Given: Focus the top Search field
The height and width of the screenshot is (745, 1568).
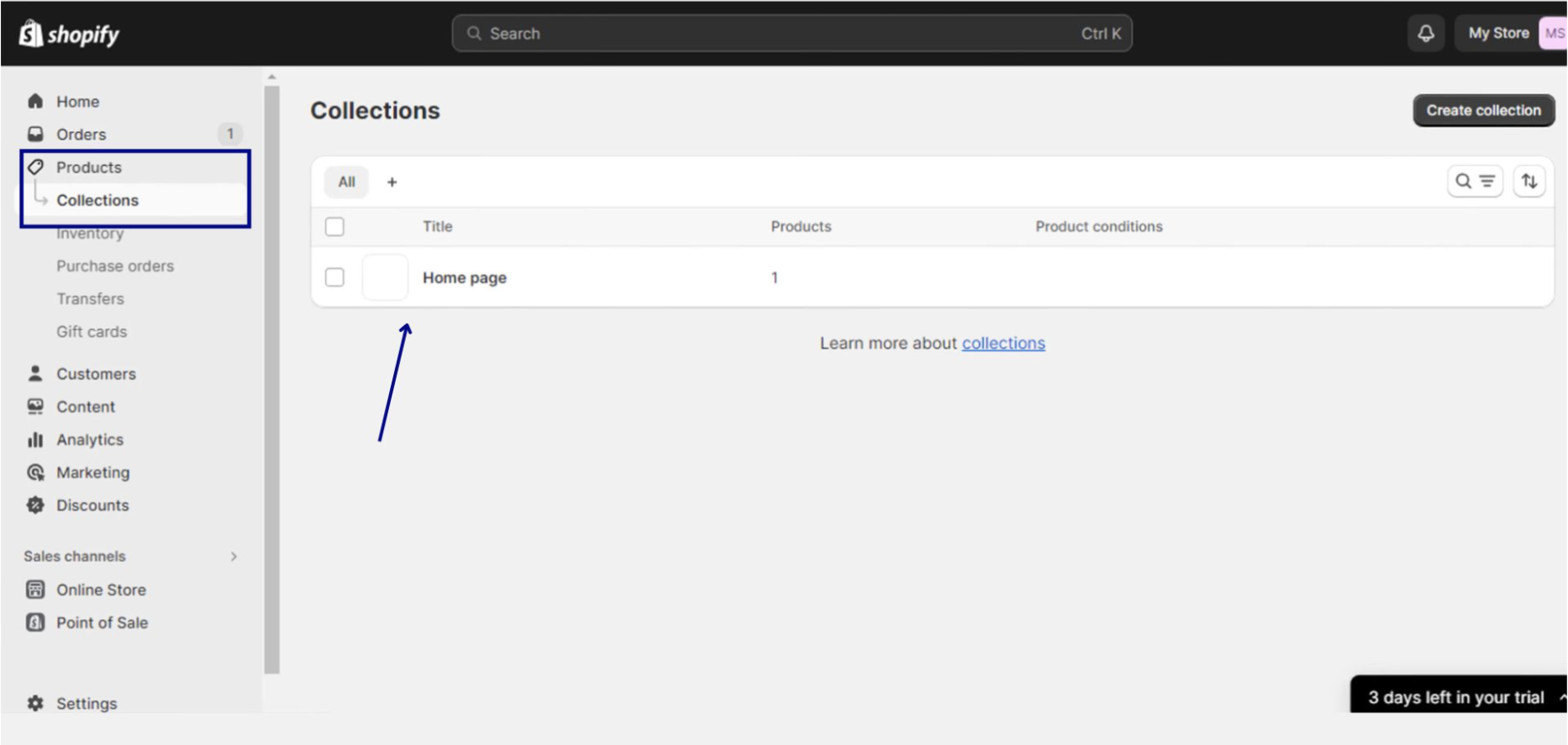Looking at the screenshot, I should pyautogui.click(x=792, y=34).
